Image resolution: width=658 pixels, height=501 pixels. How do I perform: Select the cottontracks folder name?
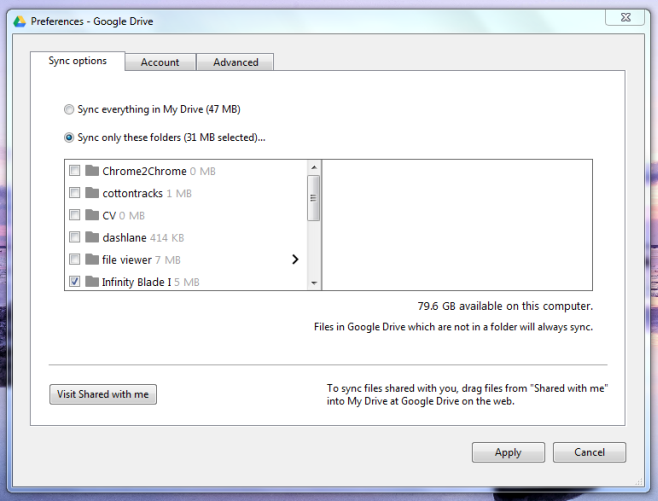tap(133, 193)
